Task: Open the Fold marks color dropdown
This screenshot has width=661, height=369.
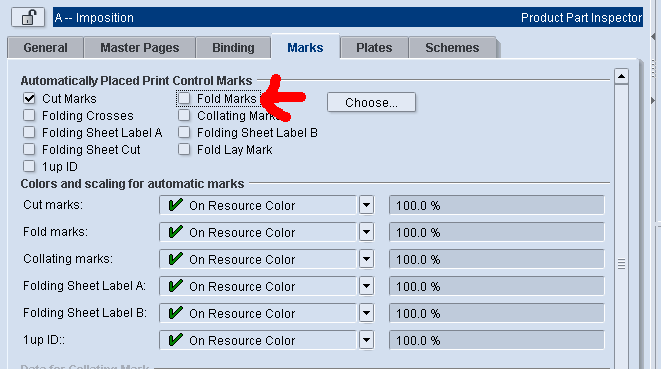Action: [366, 232]
